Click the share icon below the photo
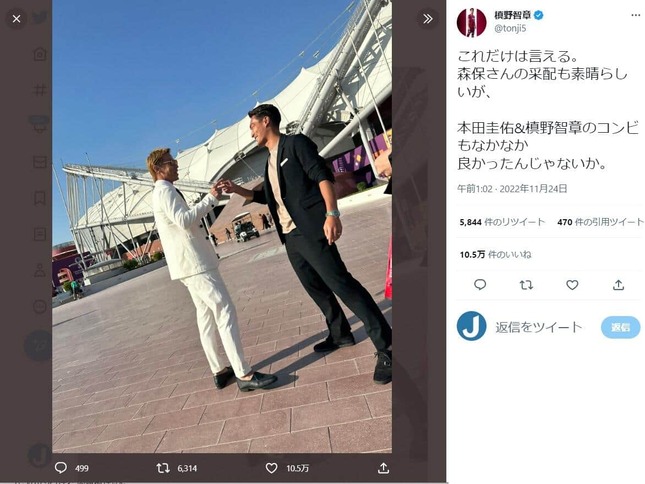The height and width of the screenshot is (484, 645). 383,468
